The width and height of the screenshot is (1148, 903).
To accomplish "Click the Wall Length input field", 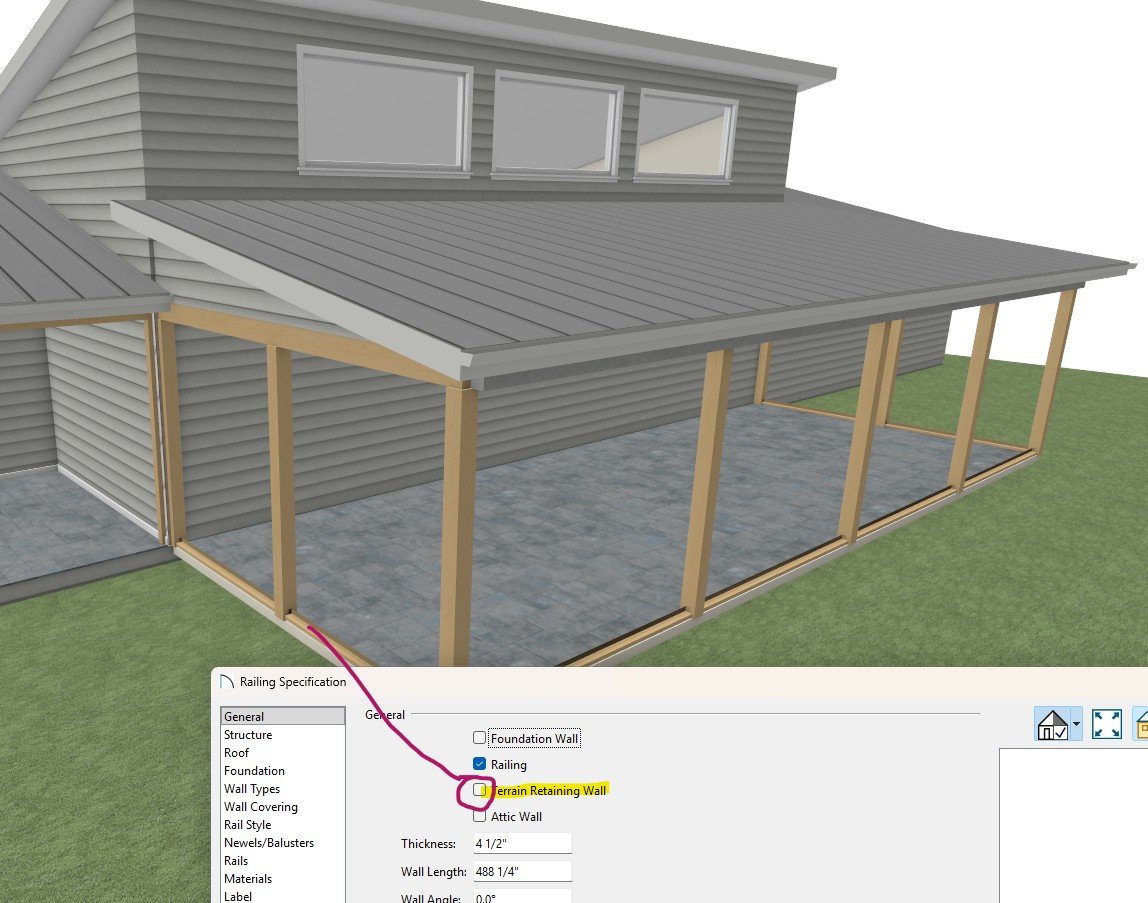I will (x=522, y=872).
